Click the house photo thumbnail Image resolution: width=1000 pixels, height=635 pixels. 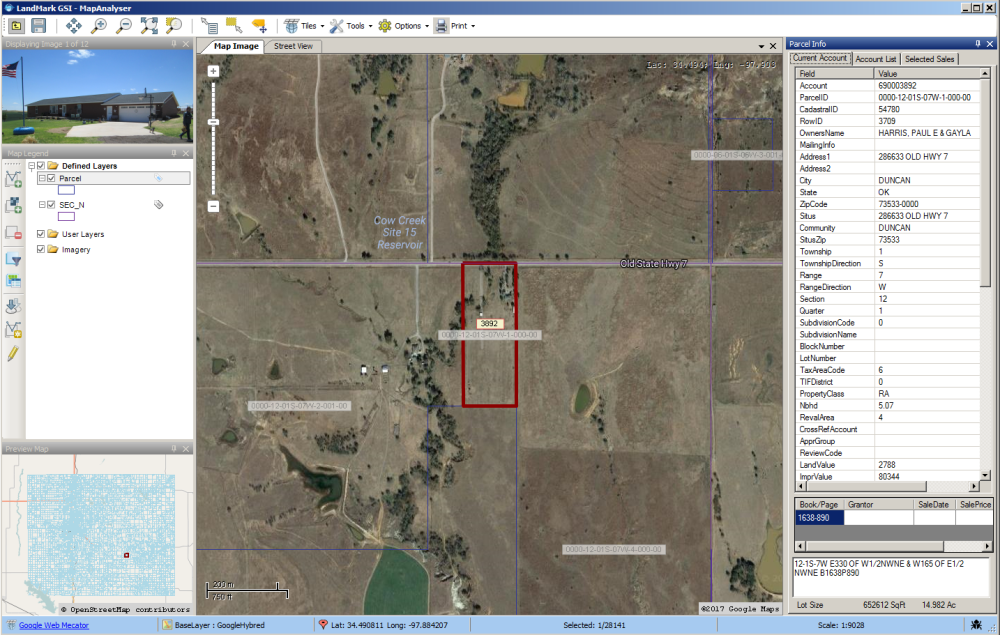coord(98,97)
